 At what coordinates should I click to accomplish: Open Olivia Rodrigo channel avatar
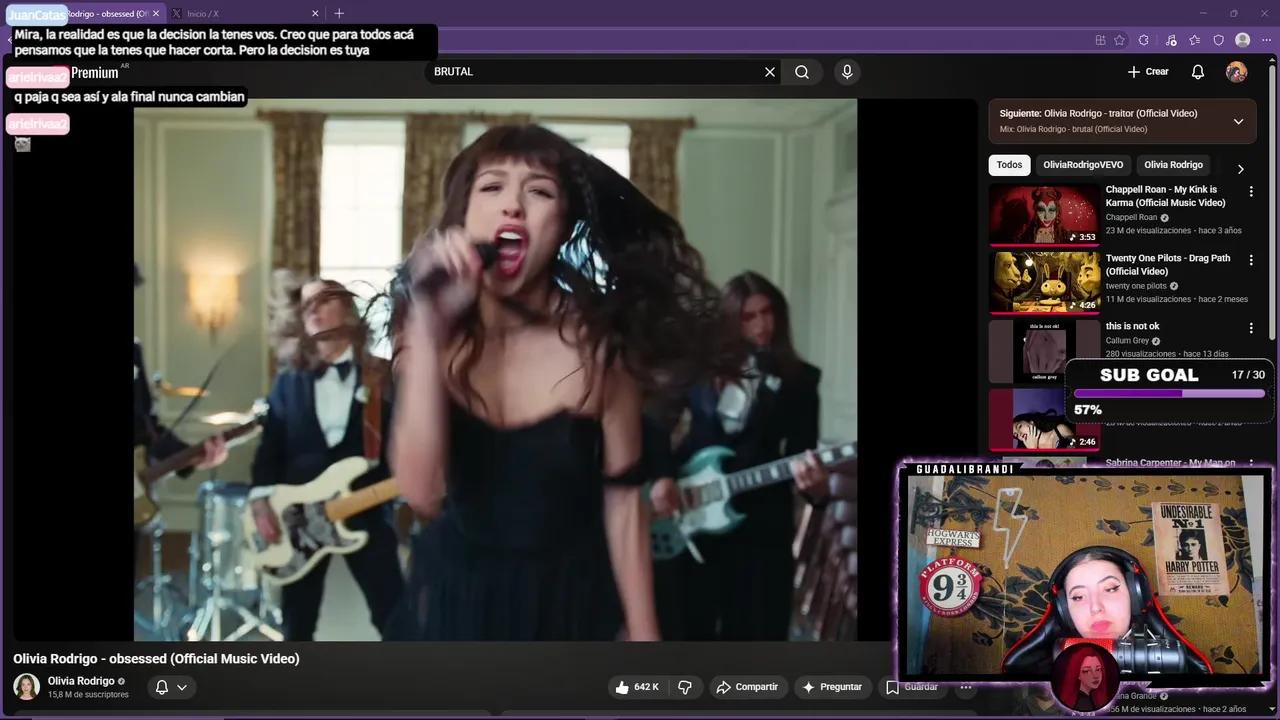click(26, 687)
